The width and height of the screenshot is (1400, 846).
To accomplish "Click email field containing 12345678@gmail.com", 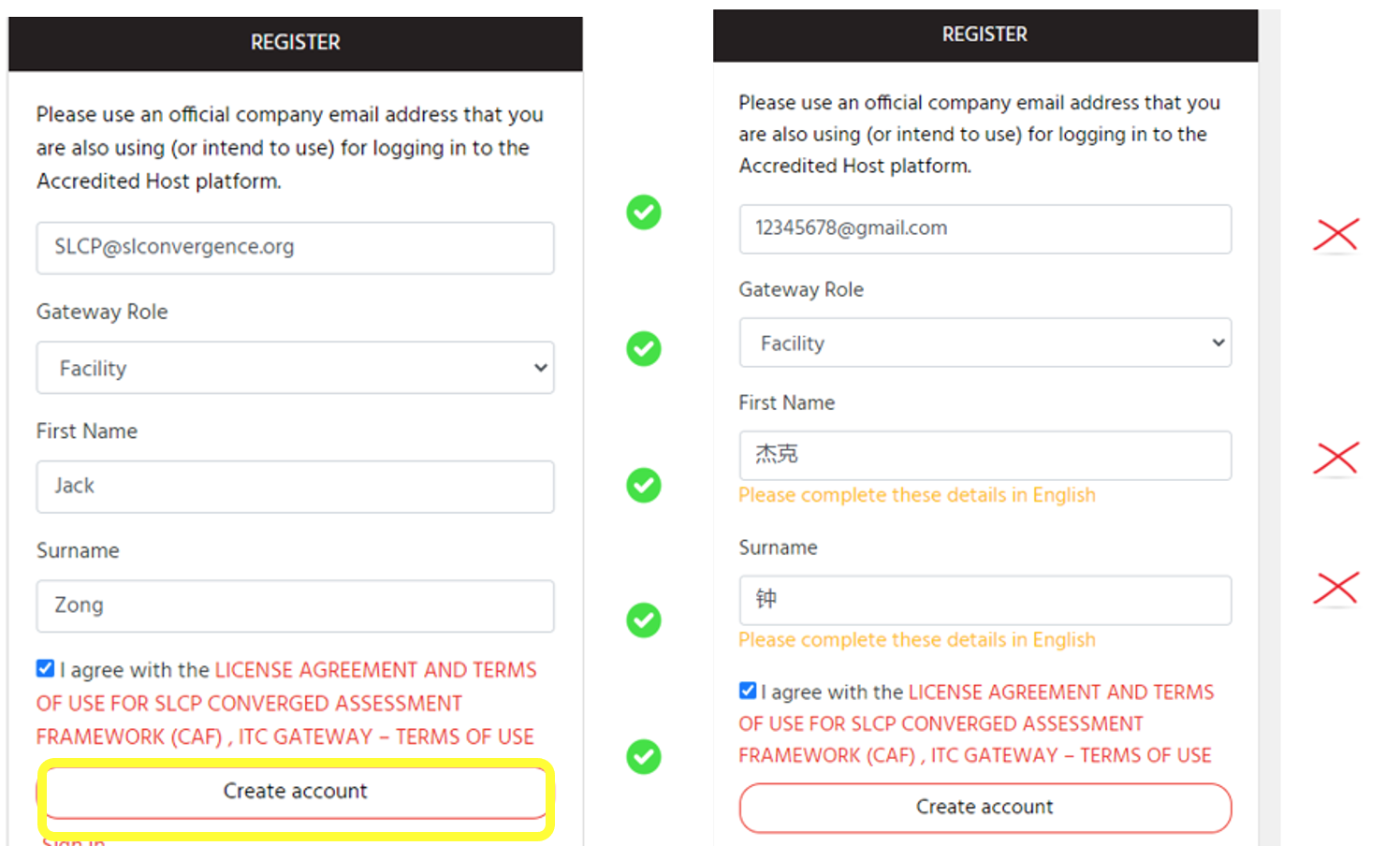I will (x=985, y=228).
